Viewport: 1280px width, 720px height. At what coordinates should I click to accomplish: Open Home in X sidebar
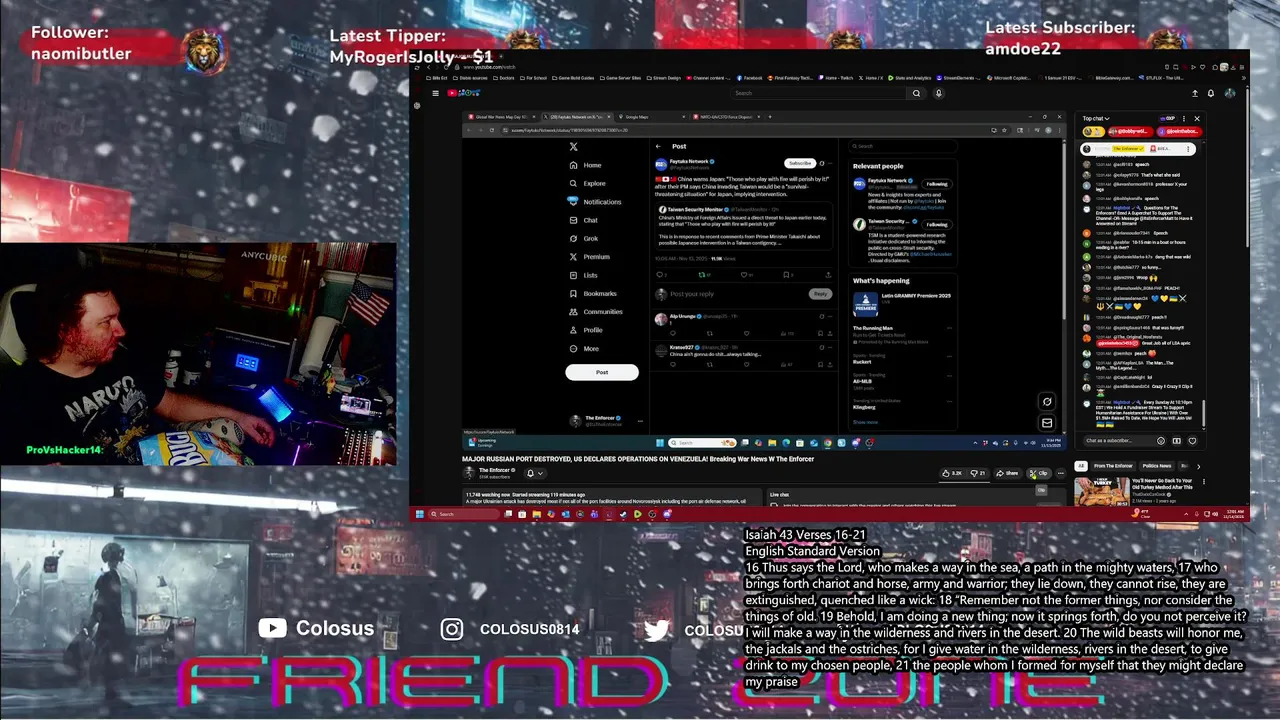pos(585,165)
